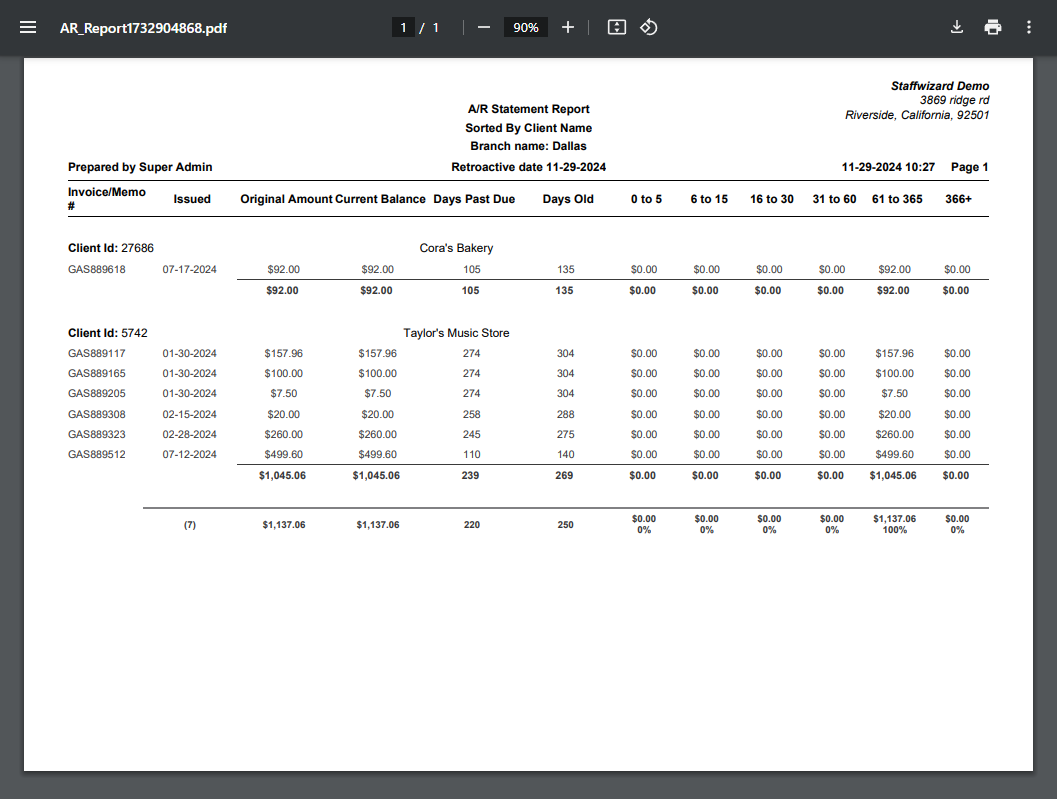Select invoice GAS889512 in the list
Screen dimensions: 1057x799
click(97, 454)
